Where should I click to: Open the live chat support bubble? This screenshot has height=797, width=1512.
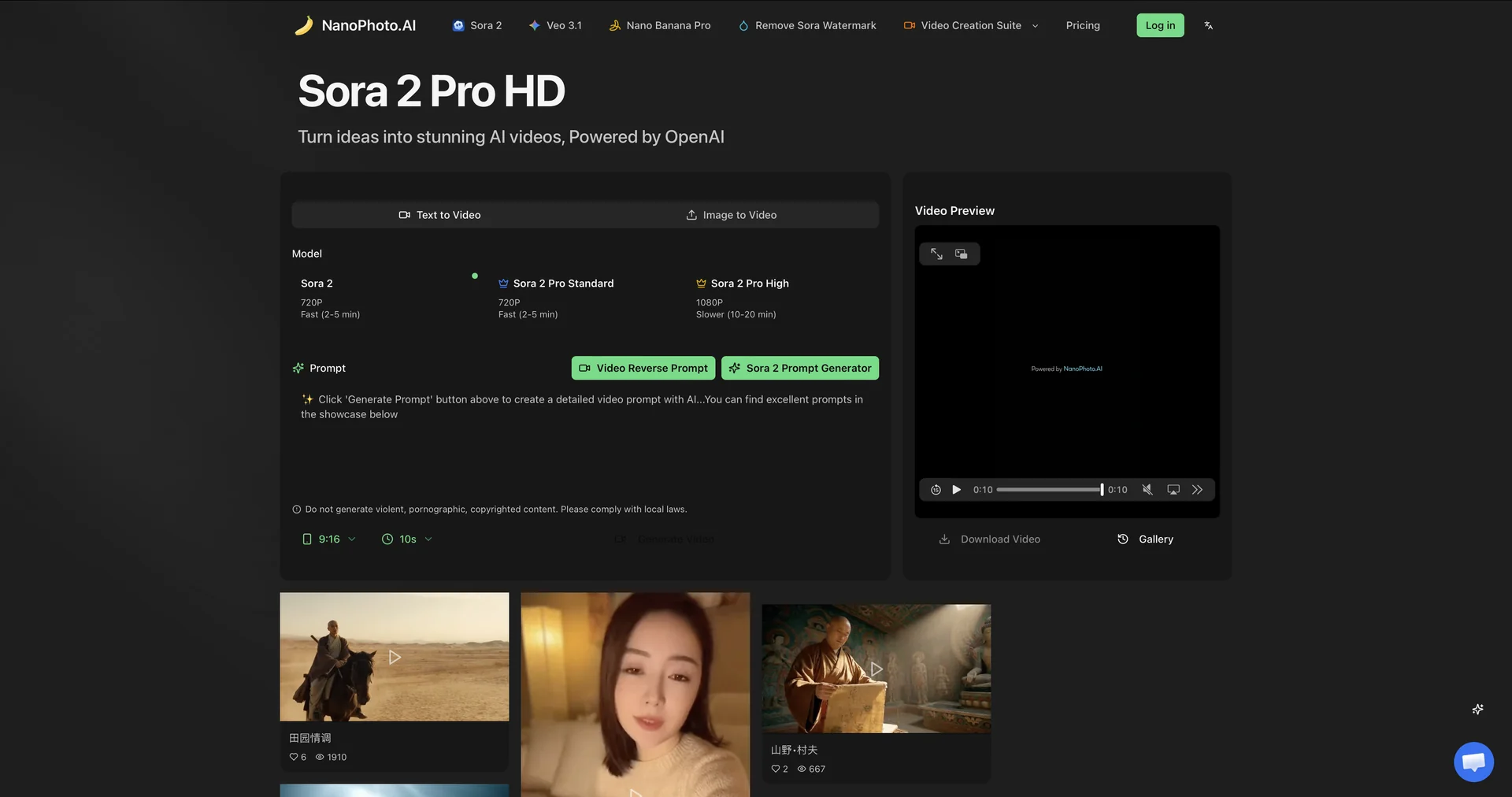point(1473,762)
